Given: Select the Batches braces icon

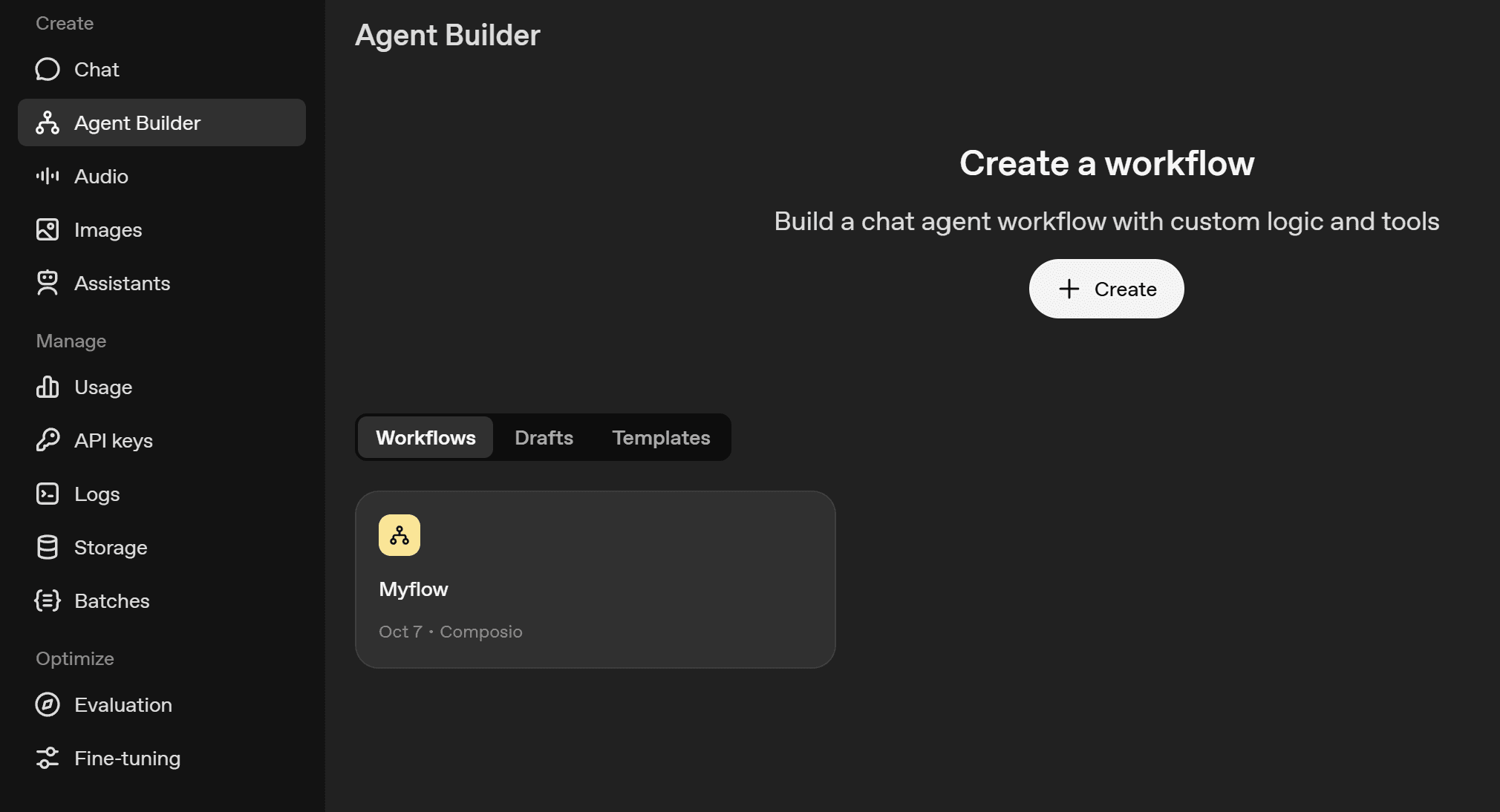Looking at the screenshot, I should tap(48, 600).
